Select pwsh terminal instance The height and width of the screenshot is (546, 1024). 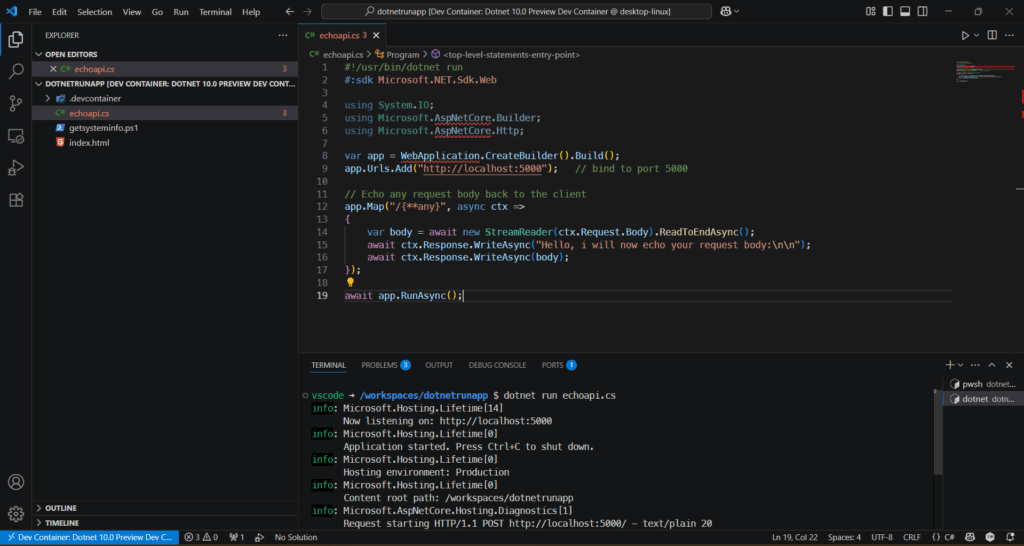[982, 384]
